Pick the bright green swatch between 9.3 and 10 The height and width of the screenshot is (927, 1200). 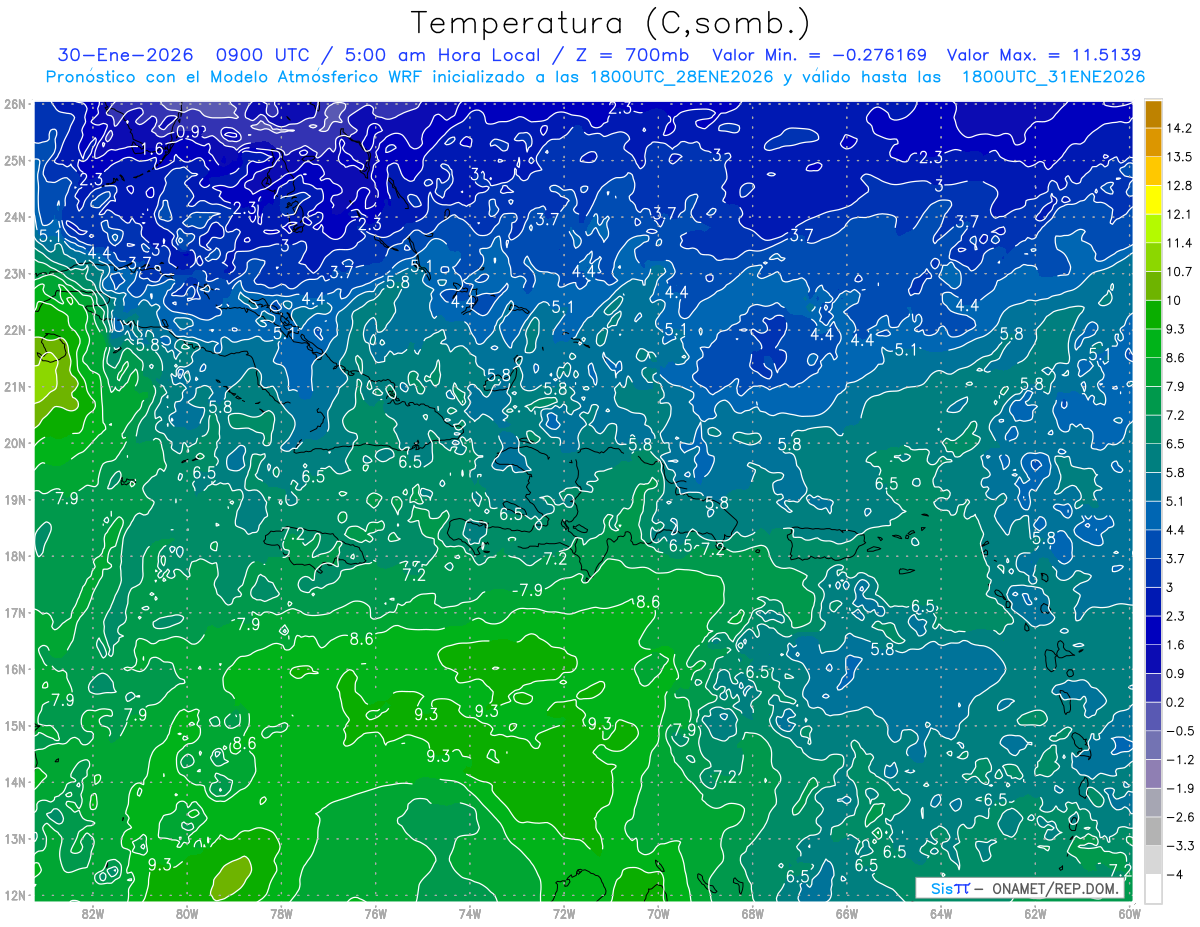click(1153, 315)
